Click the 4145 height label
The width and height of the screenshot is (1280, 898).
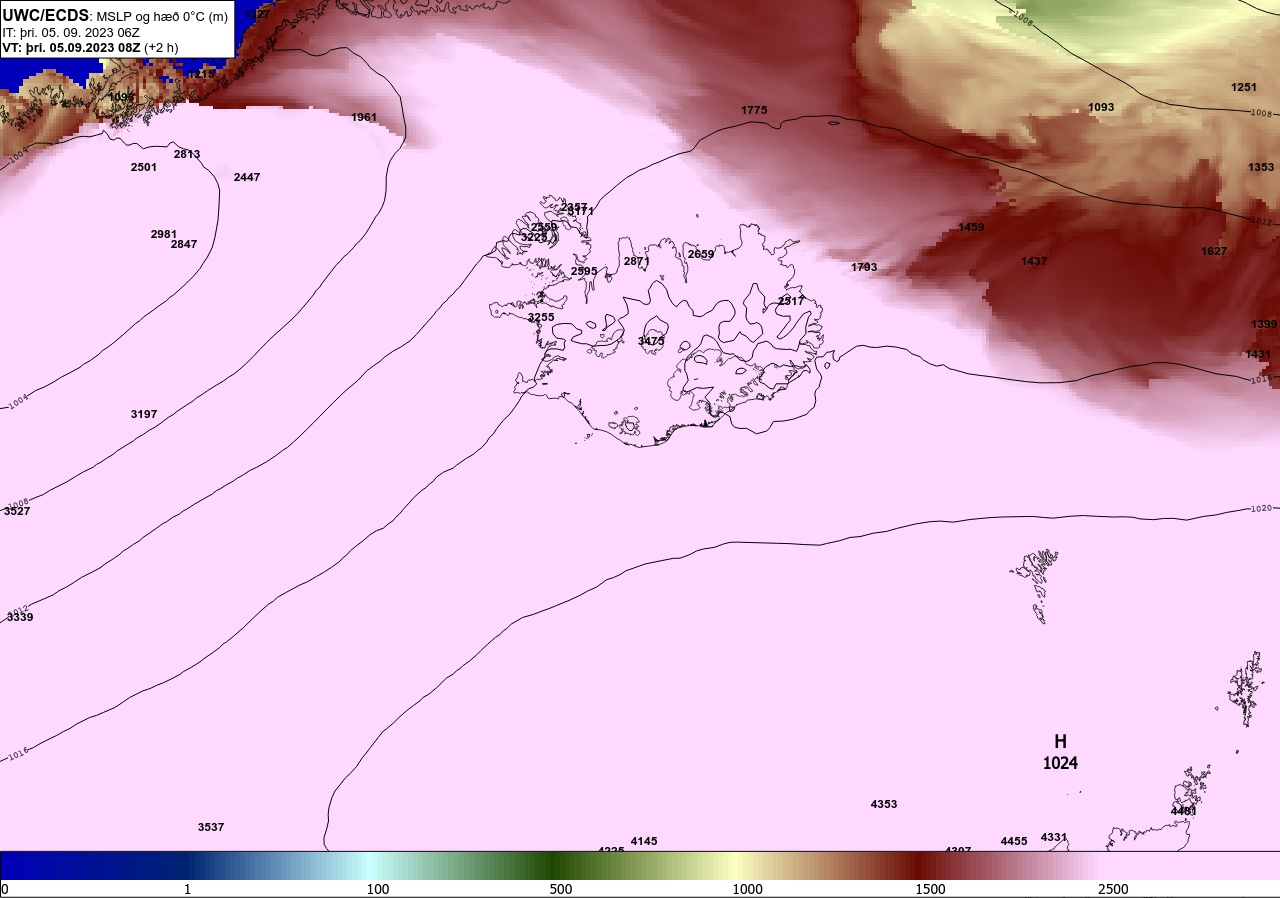click(x=644, y=841)
